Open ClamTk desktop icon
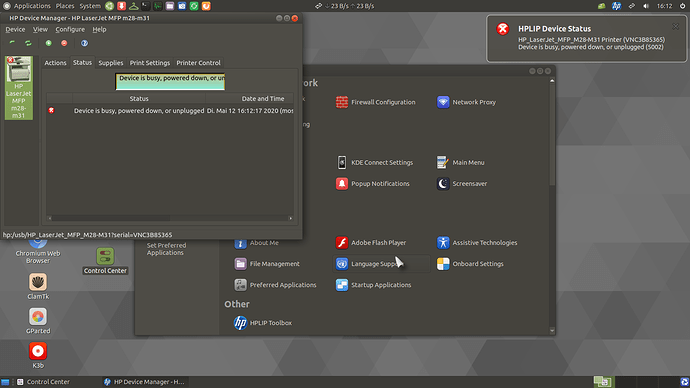The height and width of the screenshot is (388, 690). pos(38,286)
